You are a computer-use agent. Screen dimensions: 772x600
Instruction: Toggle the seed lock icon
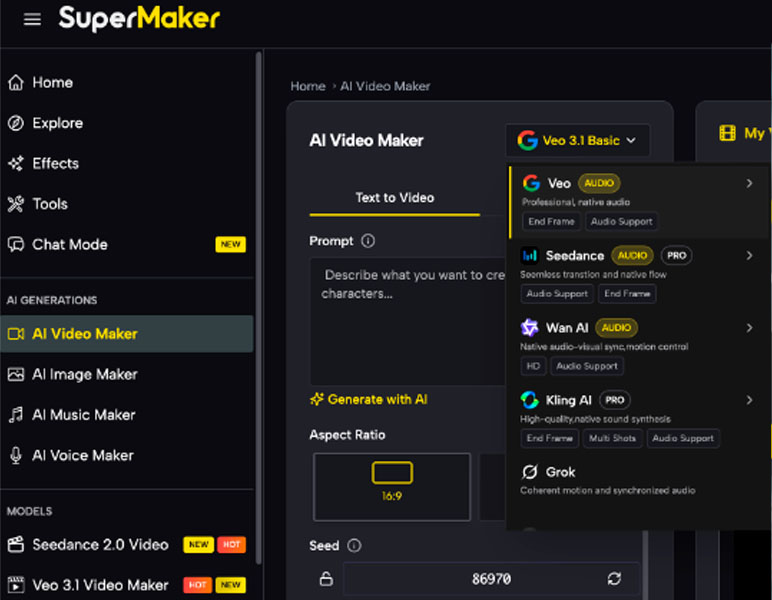tap(326, 578)
